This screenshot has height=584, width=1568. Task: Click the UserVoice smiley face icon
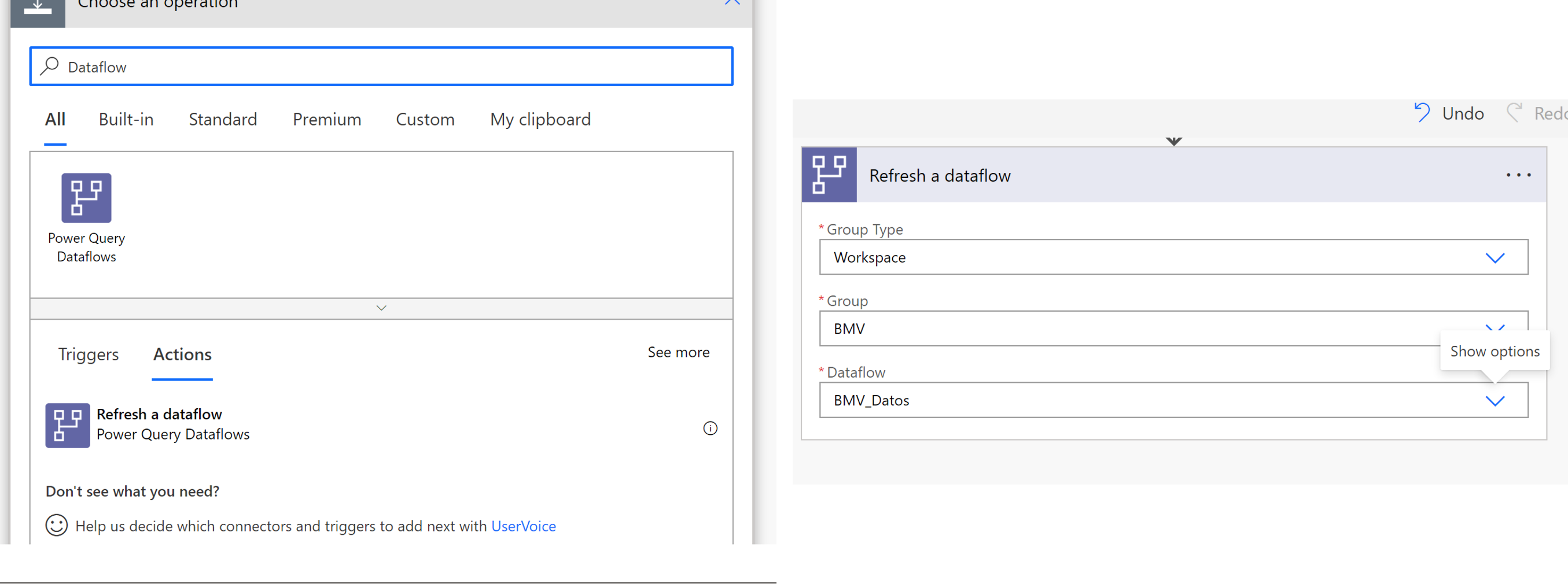(56, 526)
